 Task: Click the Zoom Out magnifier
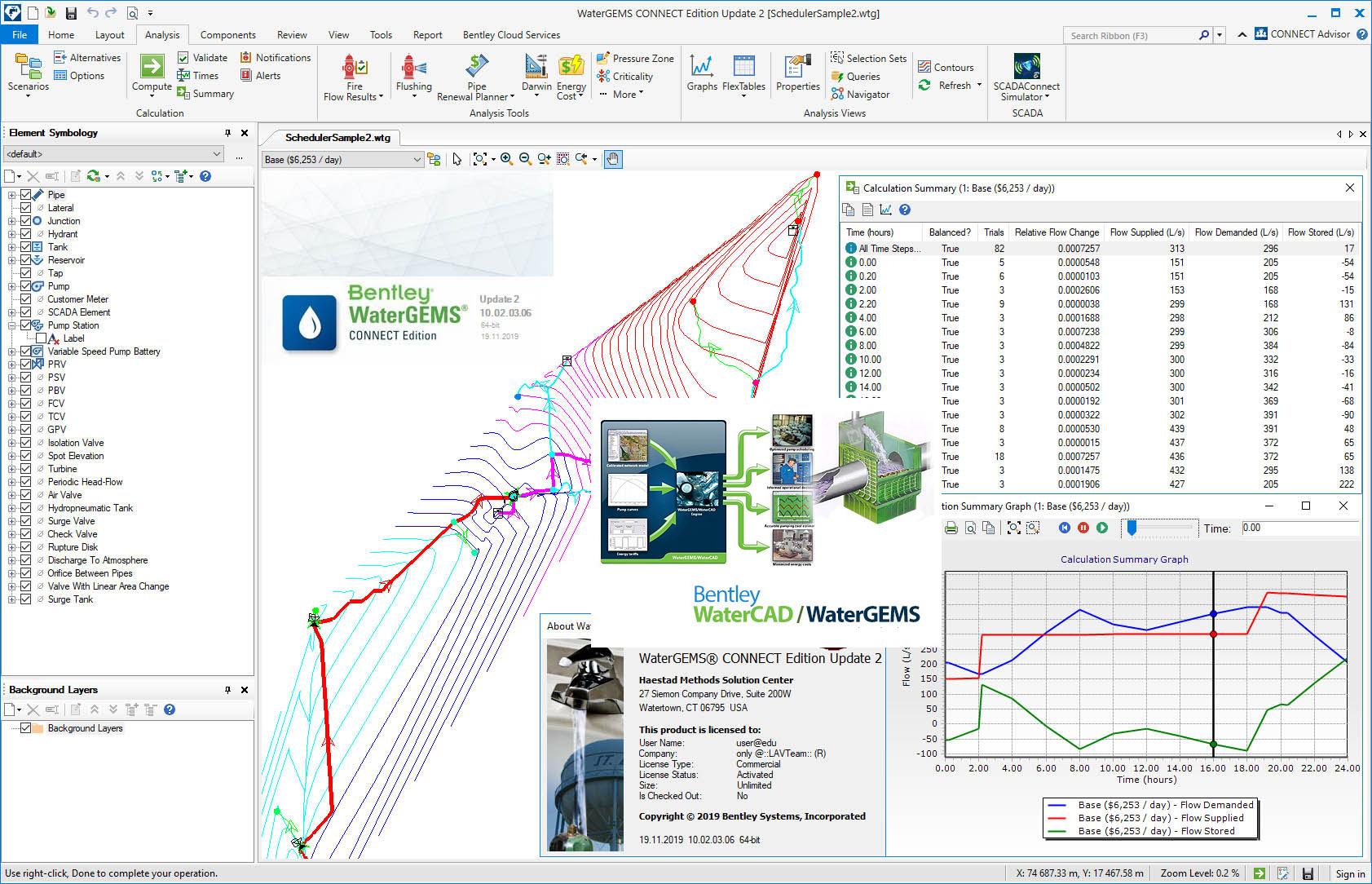[525, 159]
